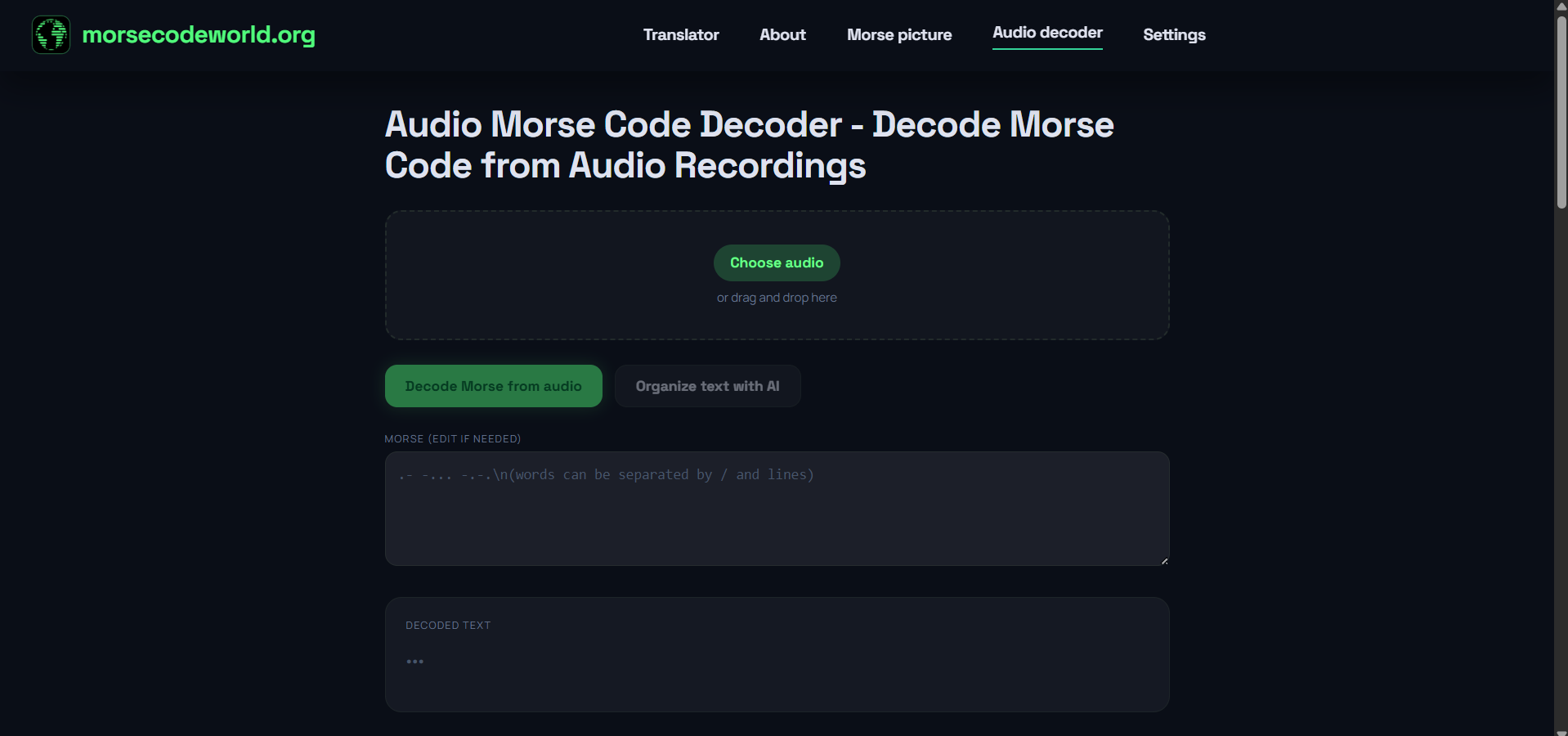Image resolution: width=1568 pixels, height=736 pixels.
Task: Open the About page
Action: point(782,34)
